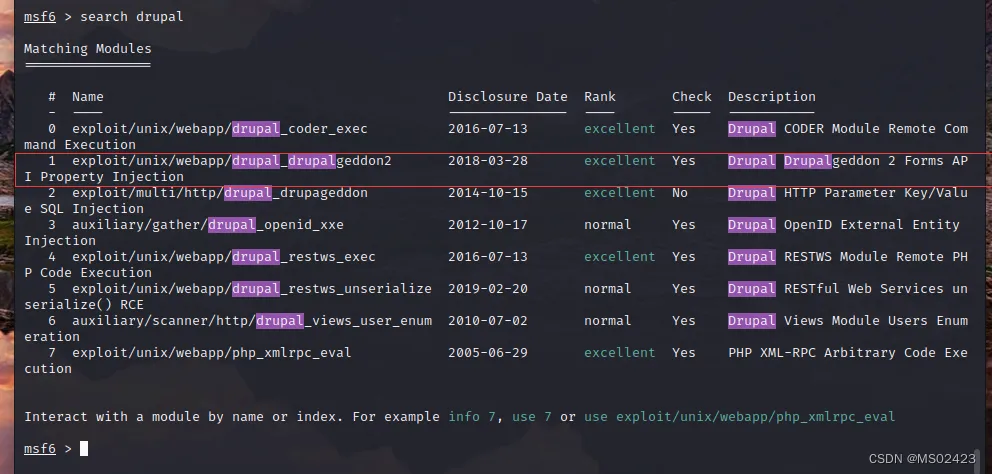Click 'Views Module Users Enum' description text
The width and height of the screenshot is (992, 474).
[x=876, y=321]
